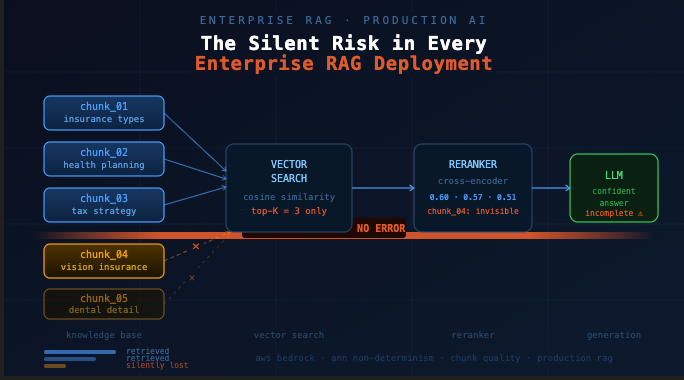Click the orange 'Enterprise RAG Deployment' title
This screenshot has width=684, height=380.
point(343,64)
